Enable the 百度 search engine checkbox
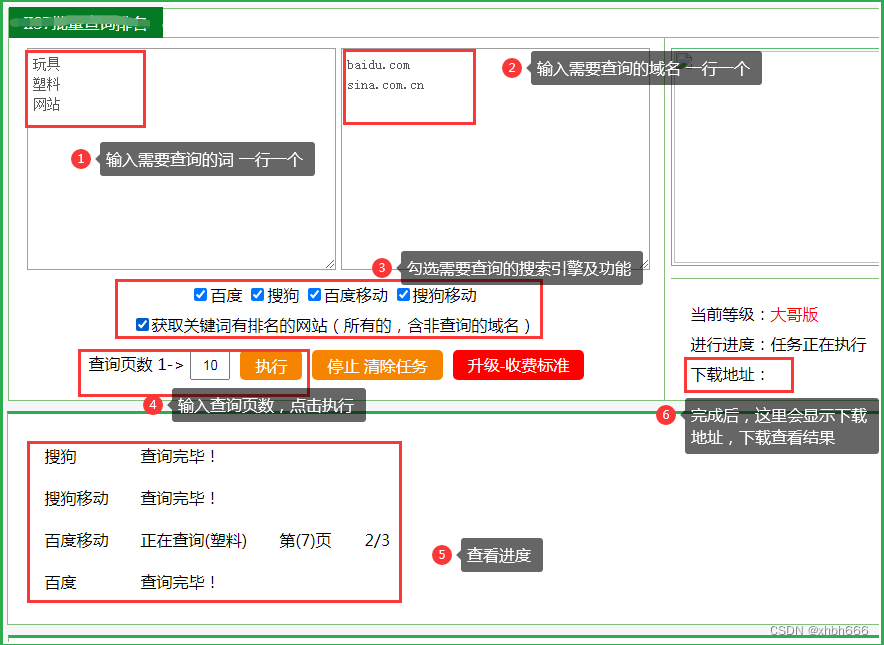The width and height of the screenshot is (884, 645). click(x=200, y=295)
